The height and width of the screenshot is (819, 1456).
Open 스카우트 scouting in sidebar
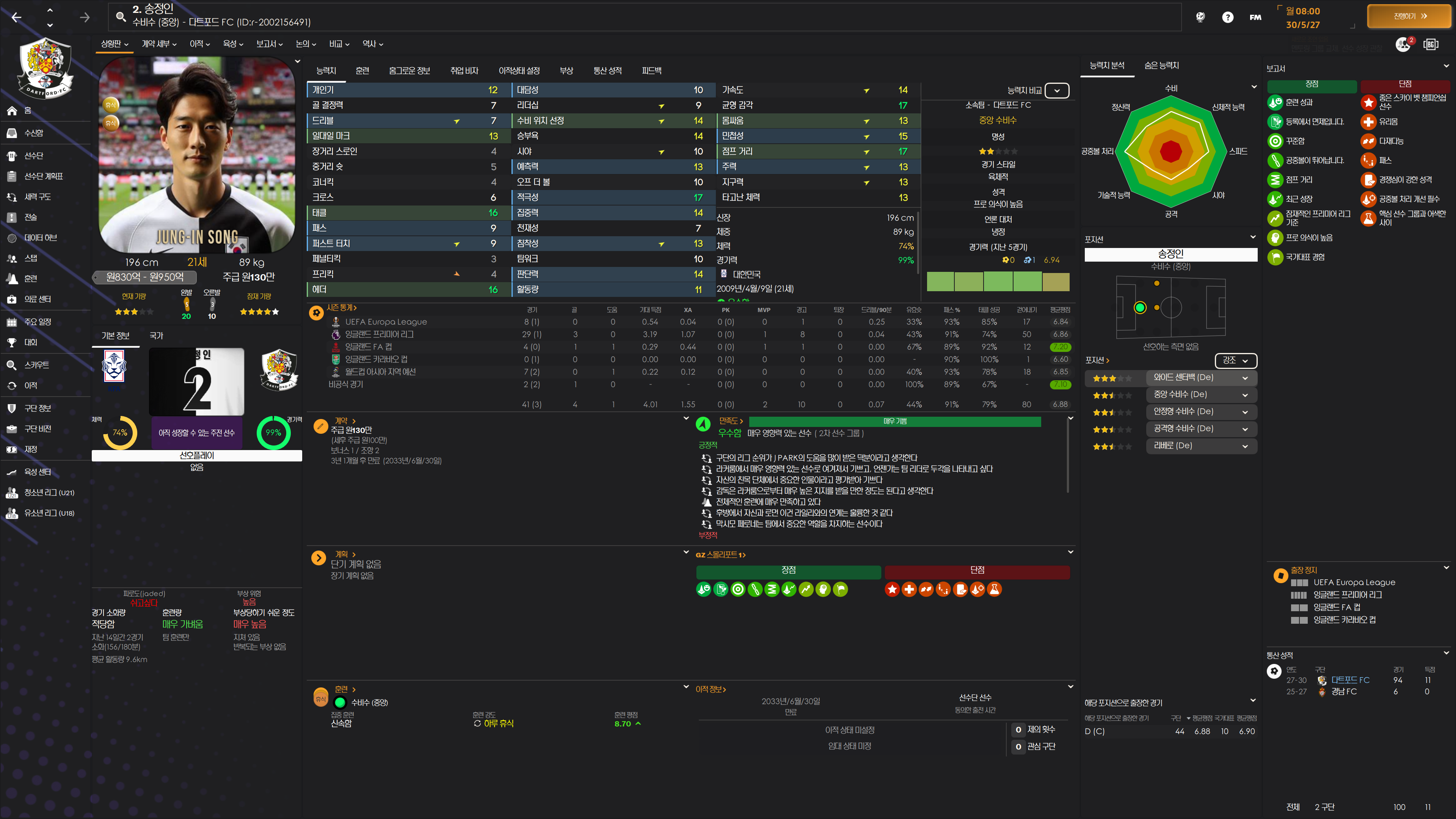pyautogui.click(x=36, y=365)
